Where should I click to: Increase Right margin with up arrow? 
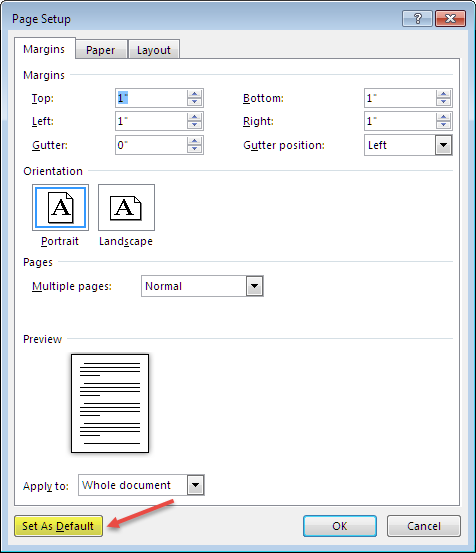pyautogui.click(x=444, y=117)
